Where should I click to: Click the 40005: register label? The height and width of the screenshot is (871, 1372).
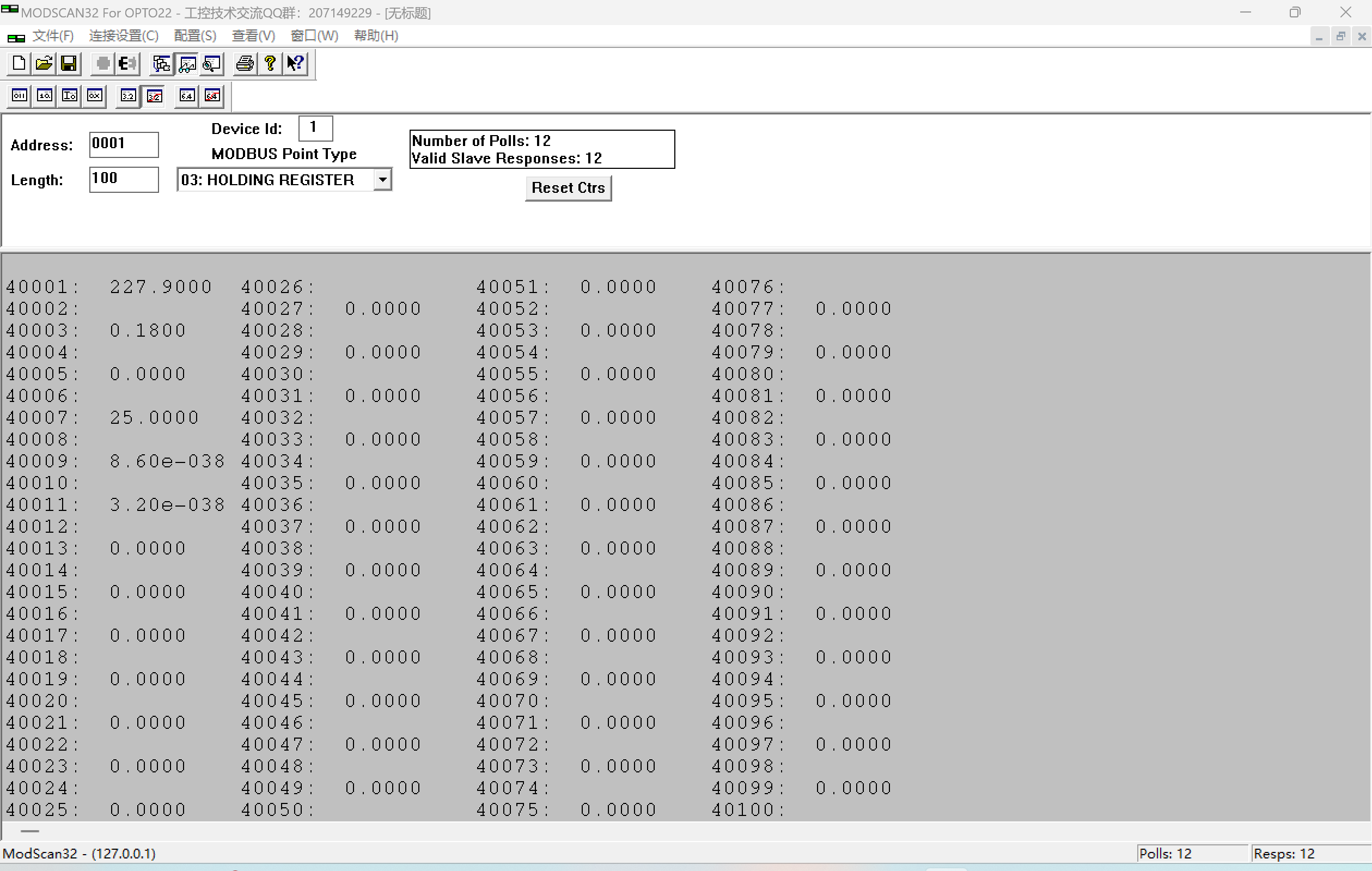click(x=42, y=374)
